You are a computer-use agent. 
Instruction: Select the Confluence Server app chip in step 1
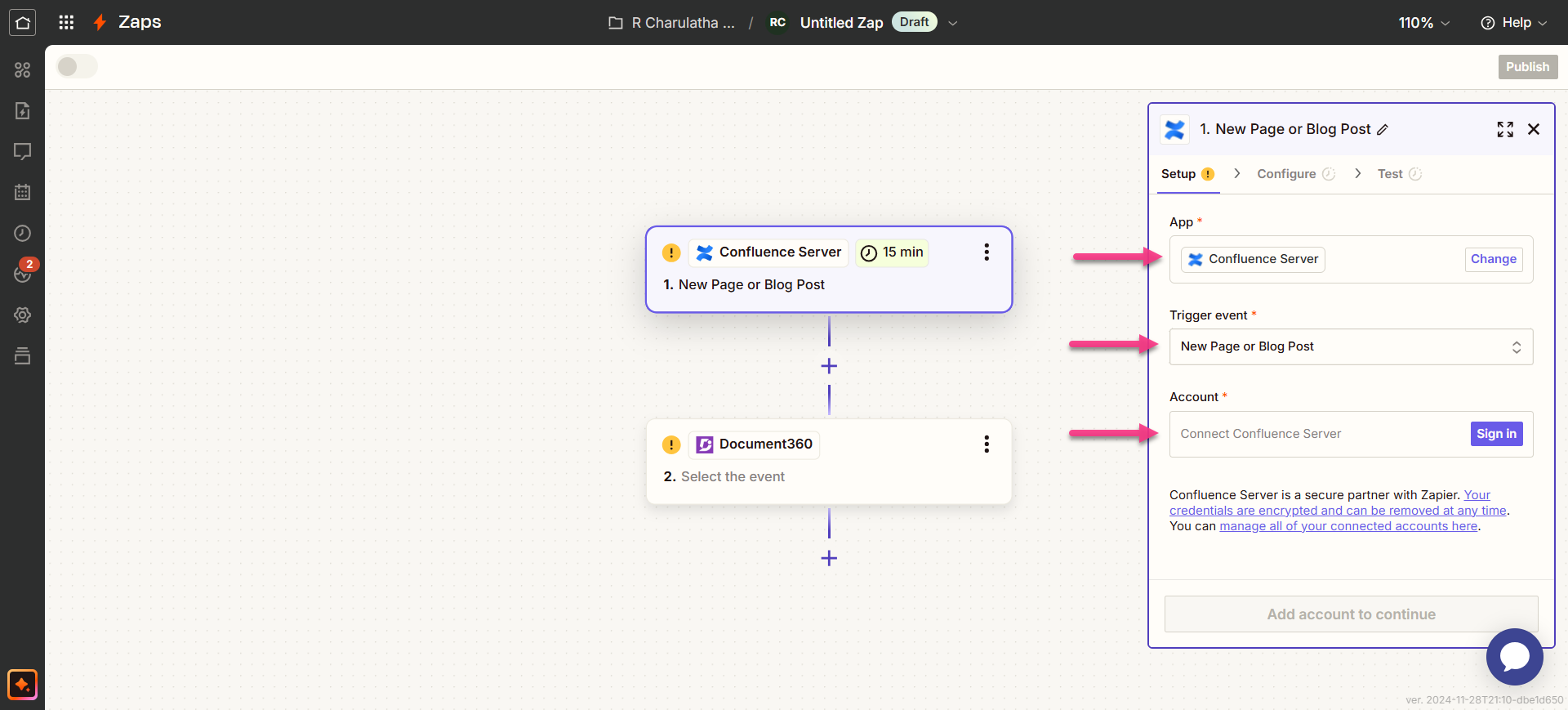768,252
